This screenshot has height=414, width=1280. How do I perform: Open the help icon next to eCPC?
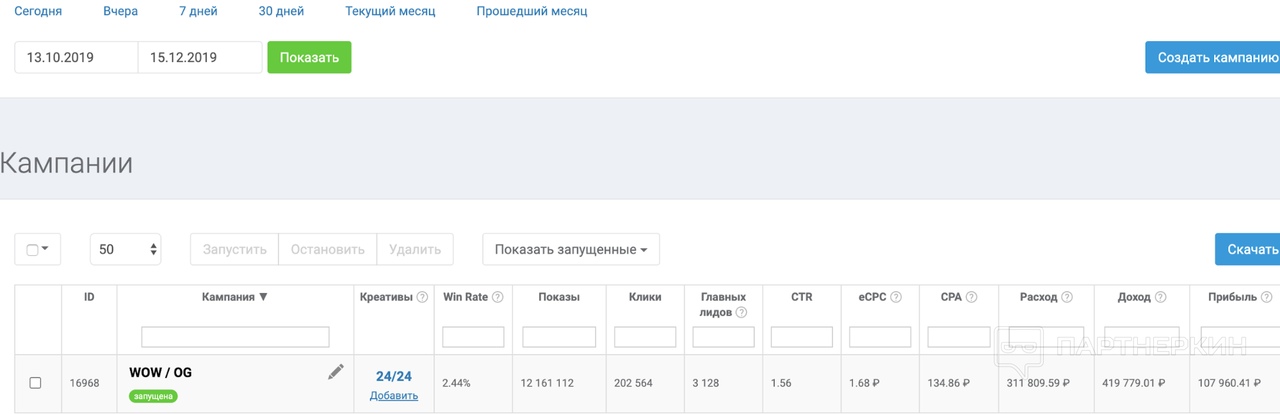point(896,297)
